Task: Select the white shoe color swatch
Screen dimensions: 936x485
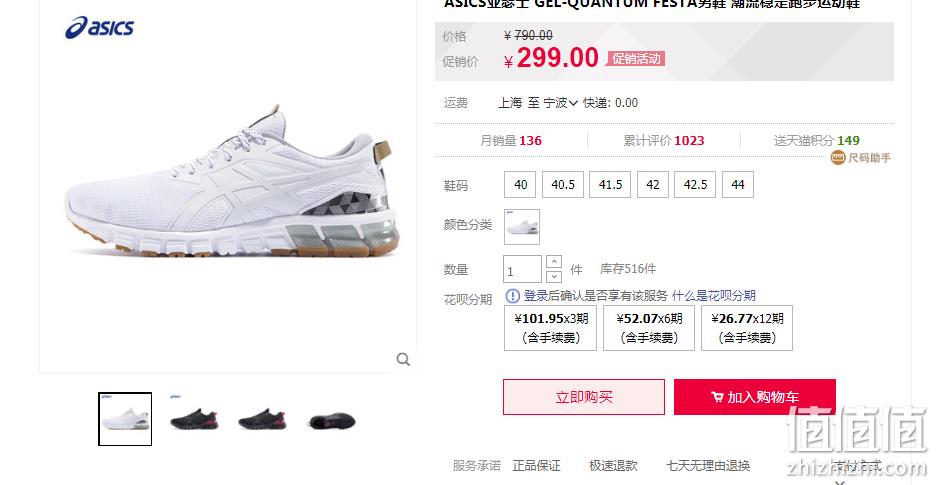Action: pos(522,227)
